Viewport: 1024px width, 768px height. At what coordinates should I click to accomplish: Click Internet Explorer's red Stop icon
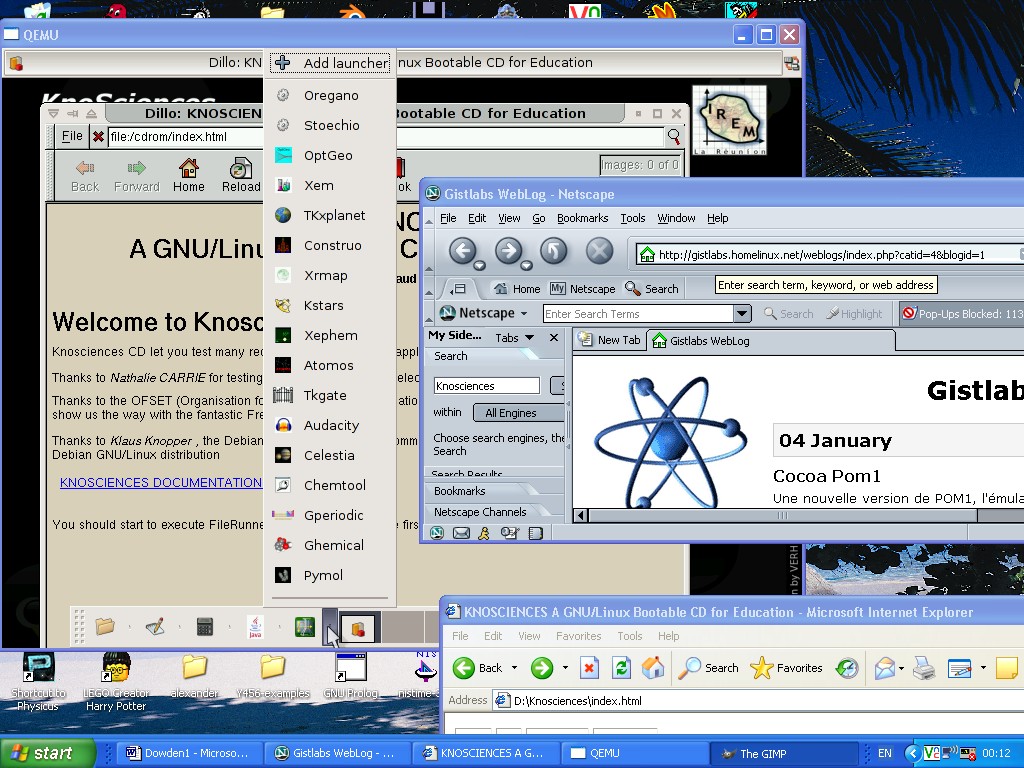589,668
